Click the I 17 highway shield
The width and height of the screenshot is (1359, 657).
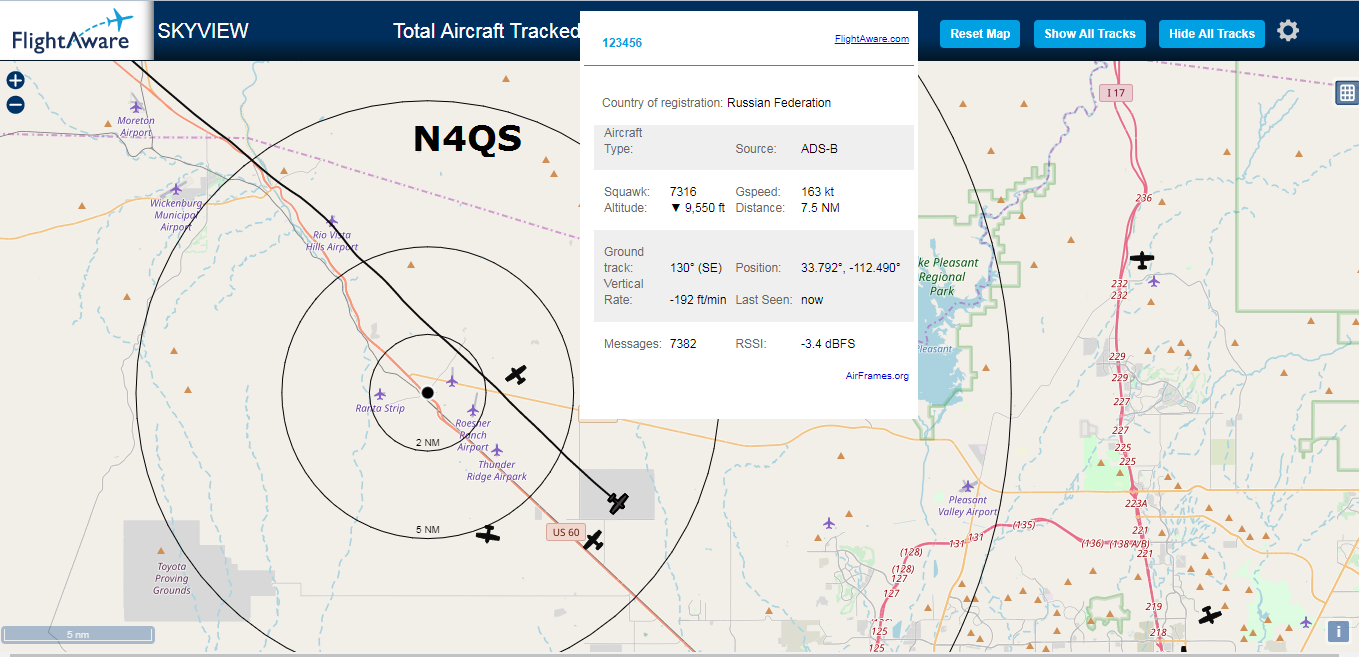(x=1116, y=93)
